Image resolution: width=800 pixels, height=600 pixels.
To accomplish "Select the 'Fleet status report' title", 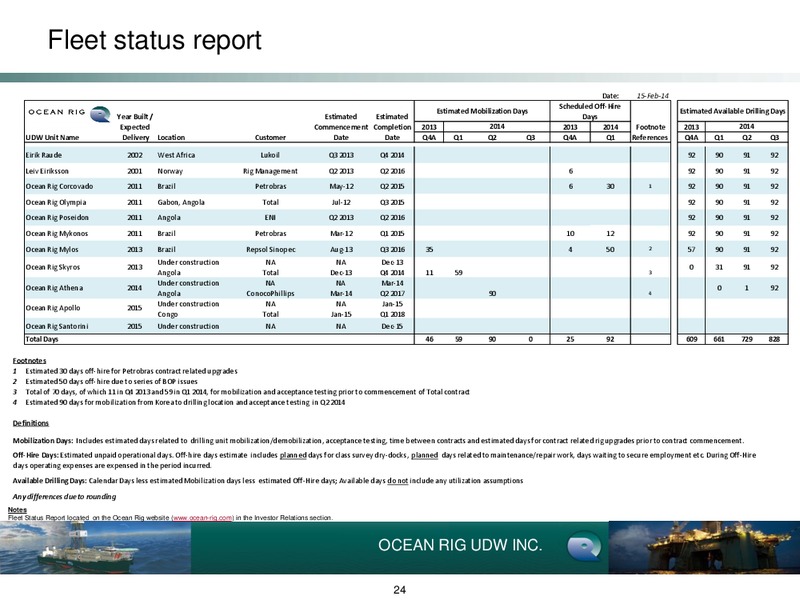I will click(155, 40).
